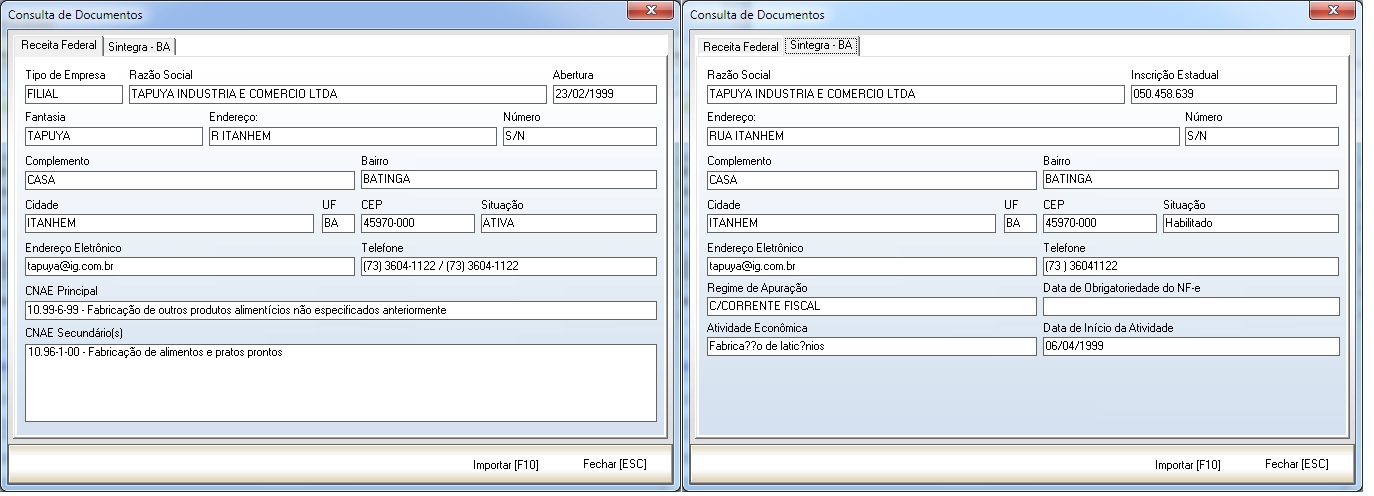Click Fechar [ESC] in left window

coord(614,464)
